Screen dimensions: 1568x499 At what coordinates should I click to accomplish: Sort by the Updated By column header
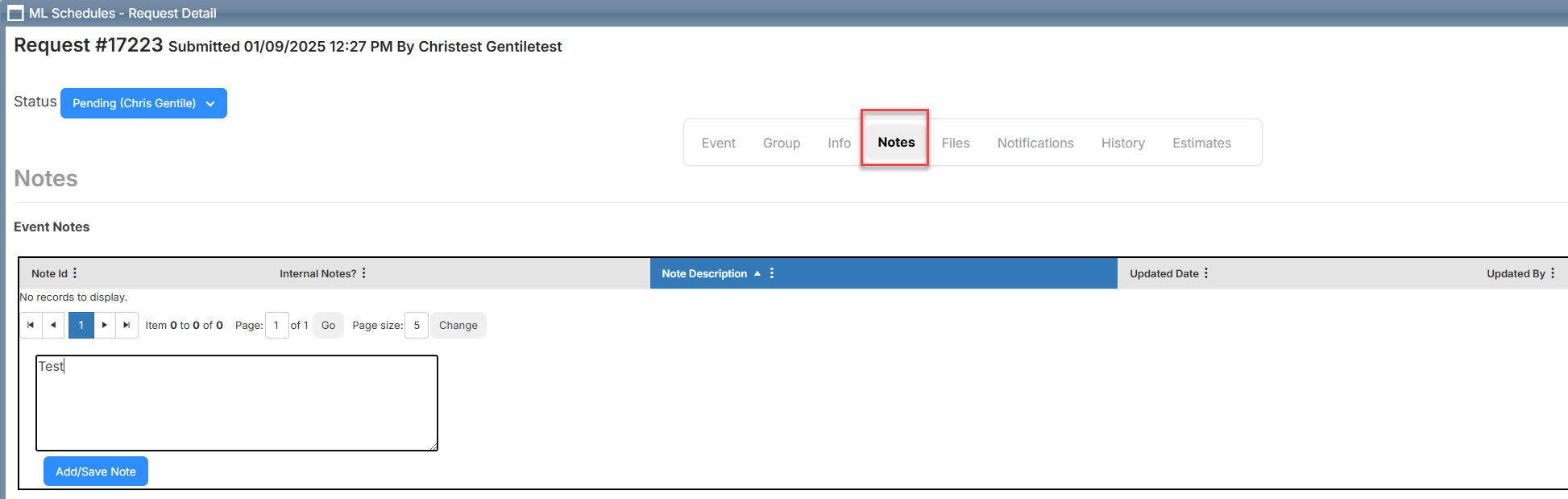[1516, 273]
